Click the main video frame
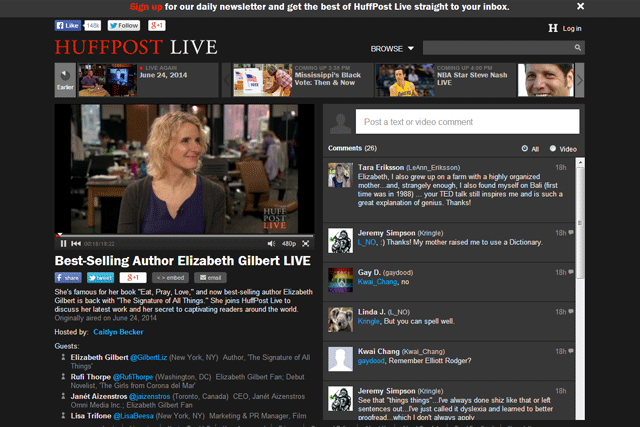The width and height of the screenshot is (640, 427). (184, 169)
